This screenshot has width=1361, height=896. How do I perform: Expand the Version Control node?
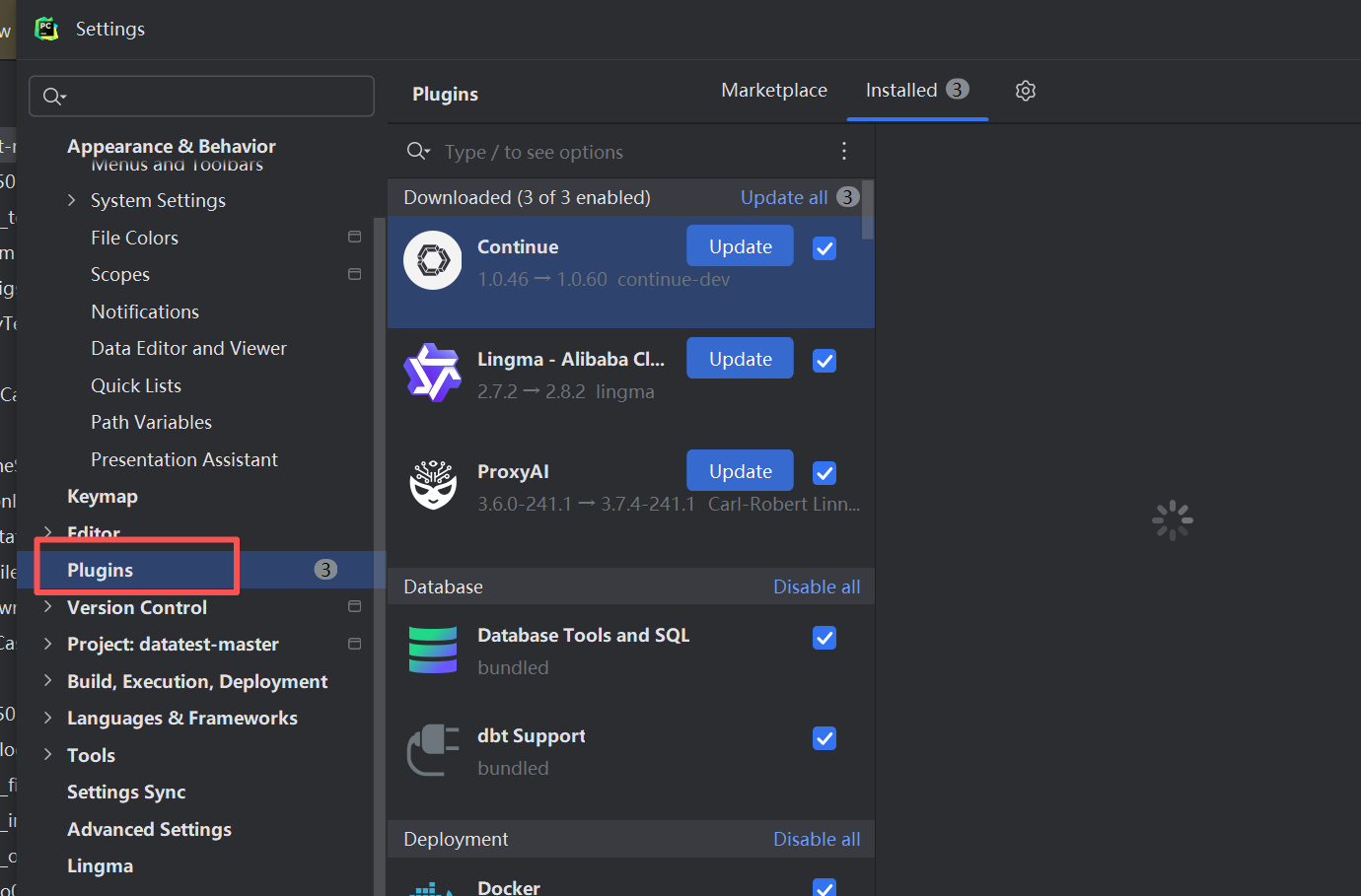pyautogui.click(x=47, y=607)
